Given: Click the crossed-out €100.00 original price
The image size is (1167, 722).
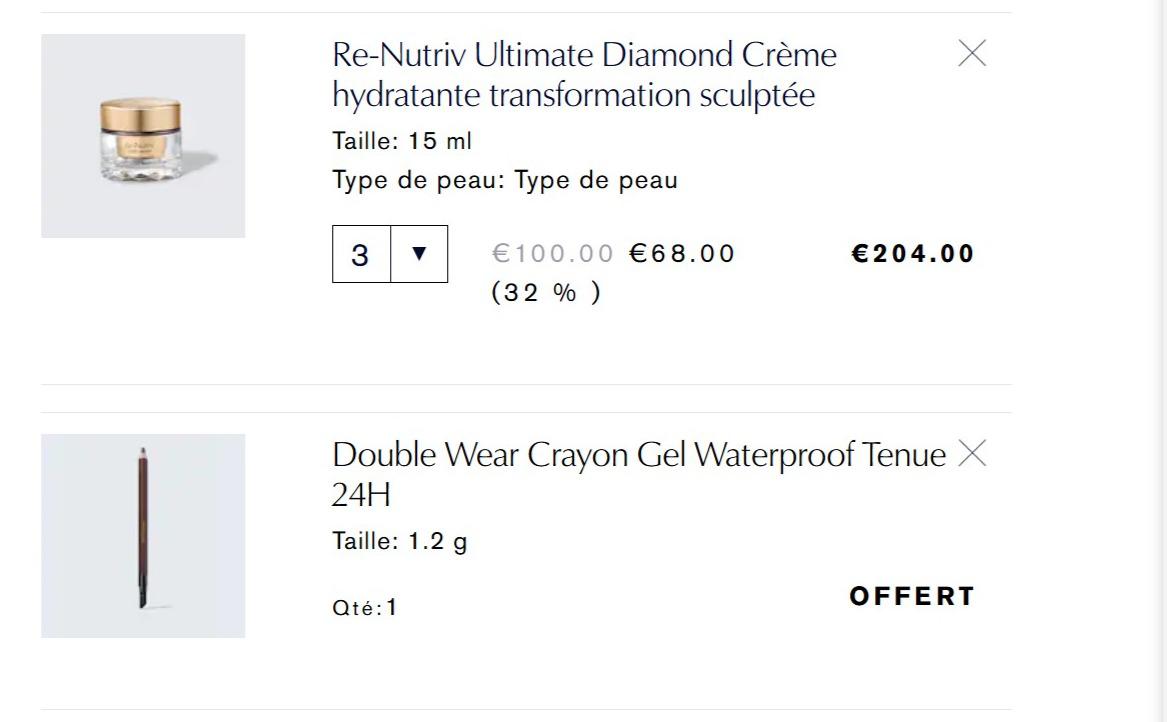Looking at the screenshot, I should tap(552, 254).
